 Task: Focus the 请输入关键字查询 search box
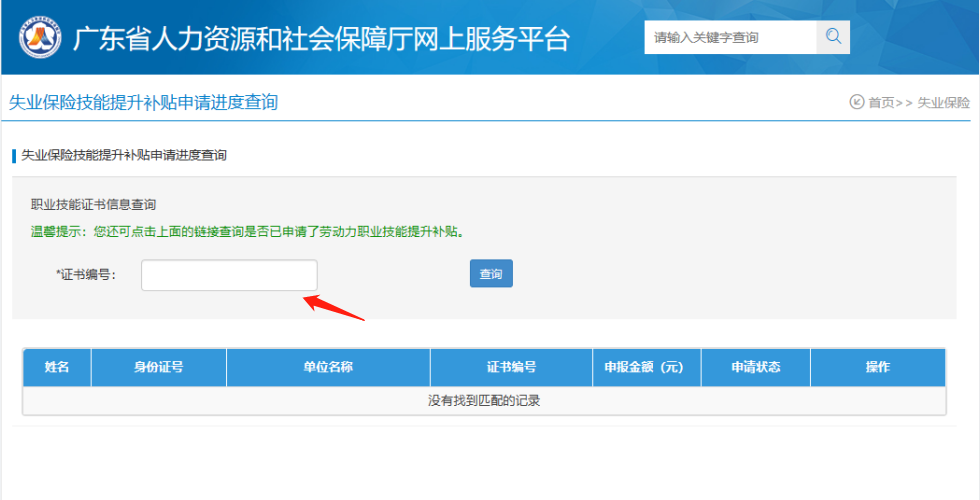tap(730, 37)
